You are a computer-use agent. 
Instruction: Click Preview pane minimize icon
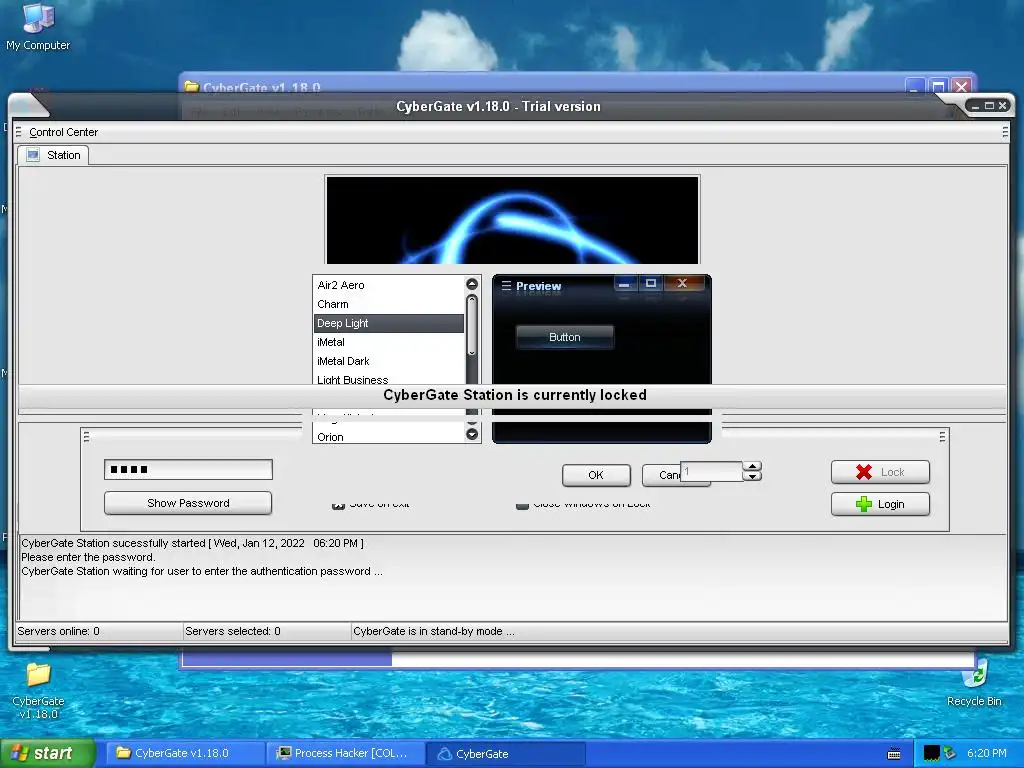[x=624, y=283]
